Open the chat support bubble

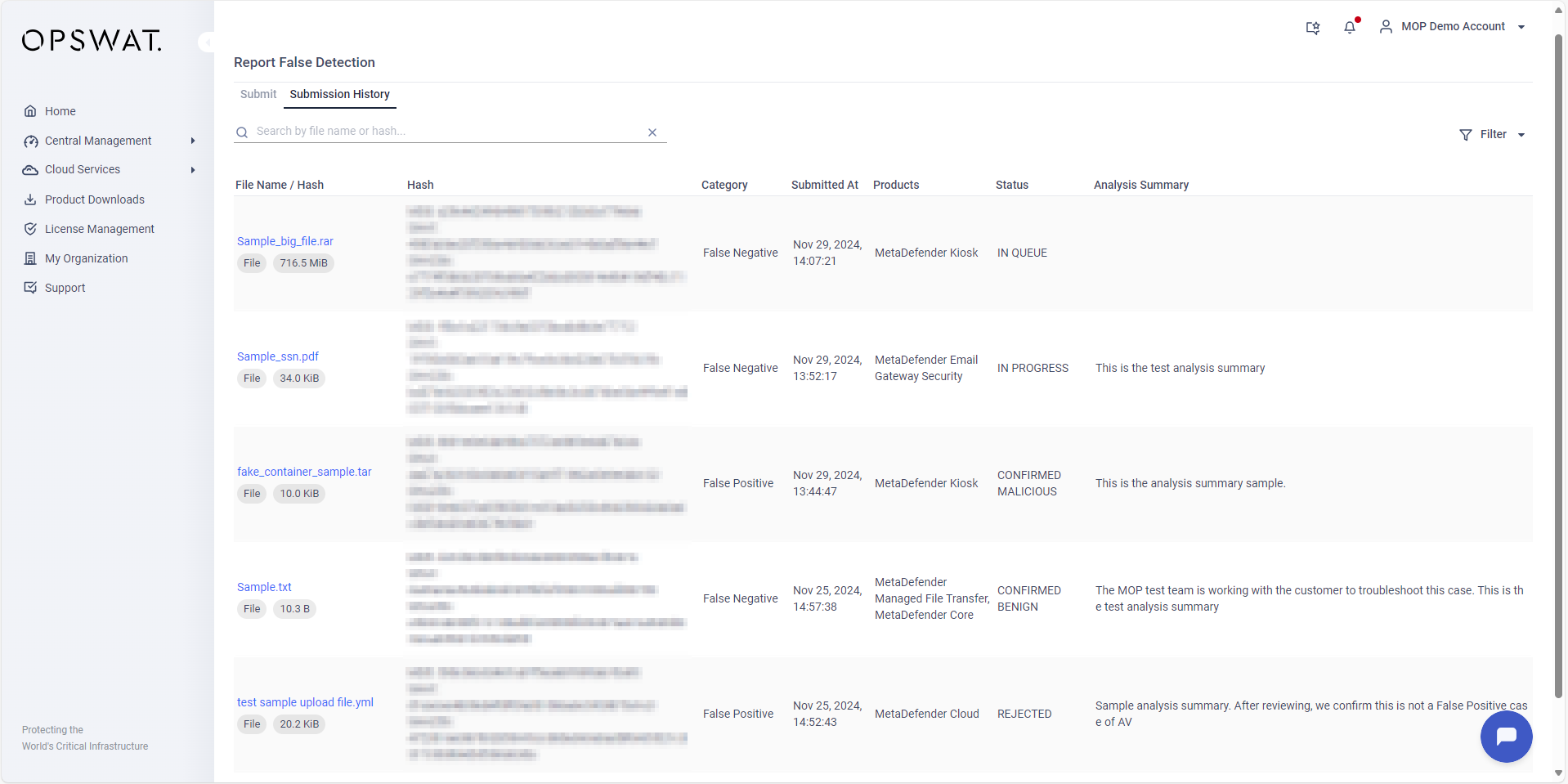tap(1506, 737)
